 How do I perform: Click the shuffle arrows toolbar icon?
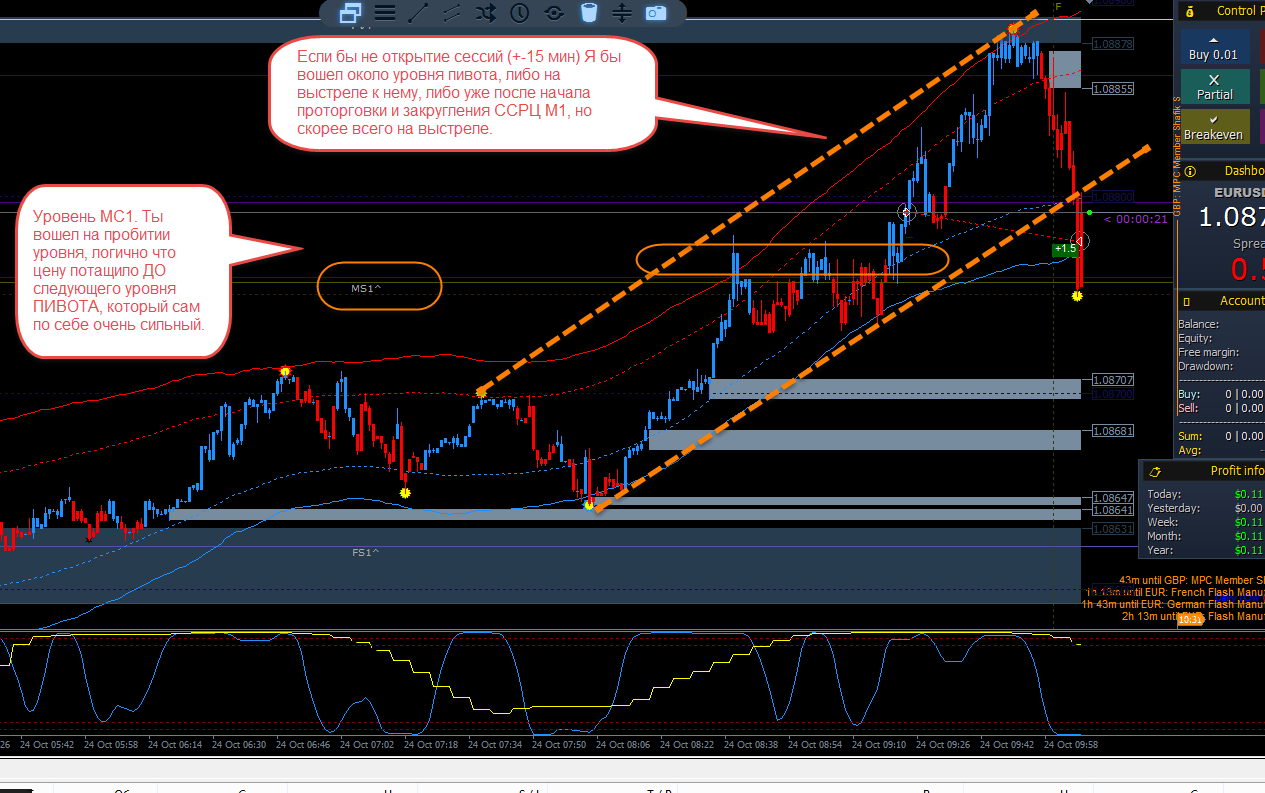pyautogui.click(x=486, y=13)
